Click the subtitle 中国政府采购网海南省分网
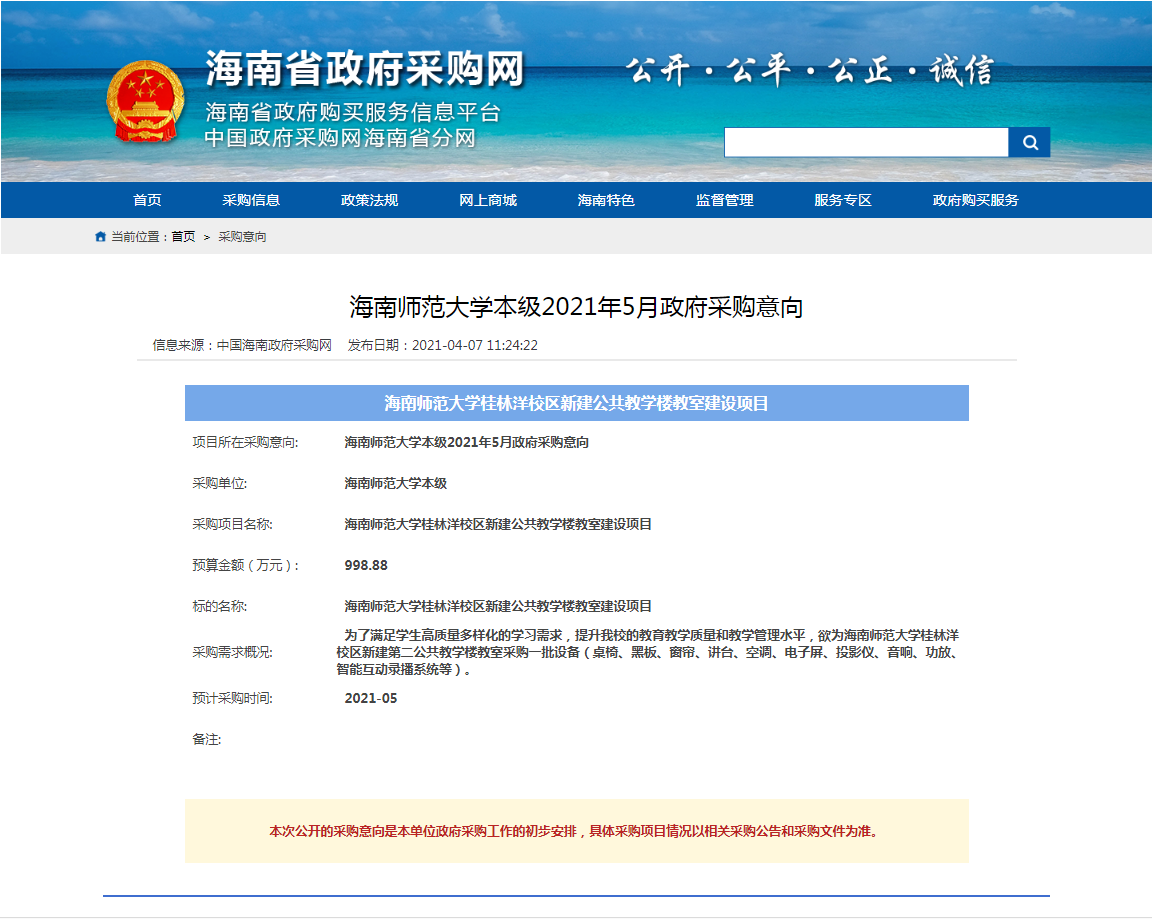 tap(340, 138)
